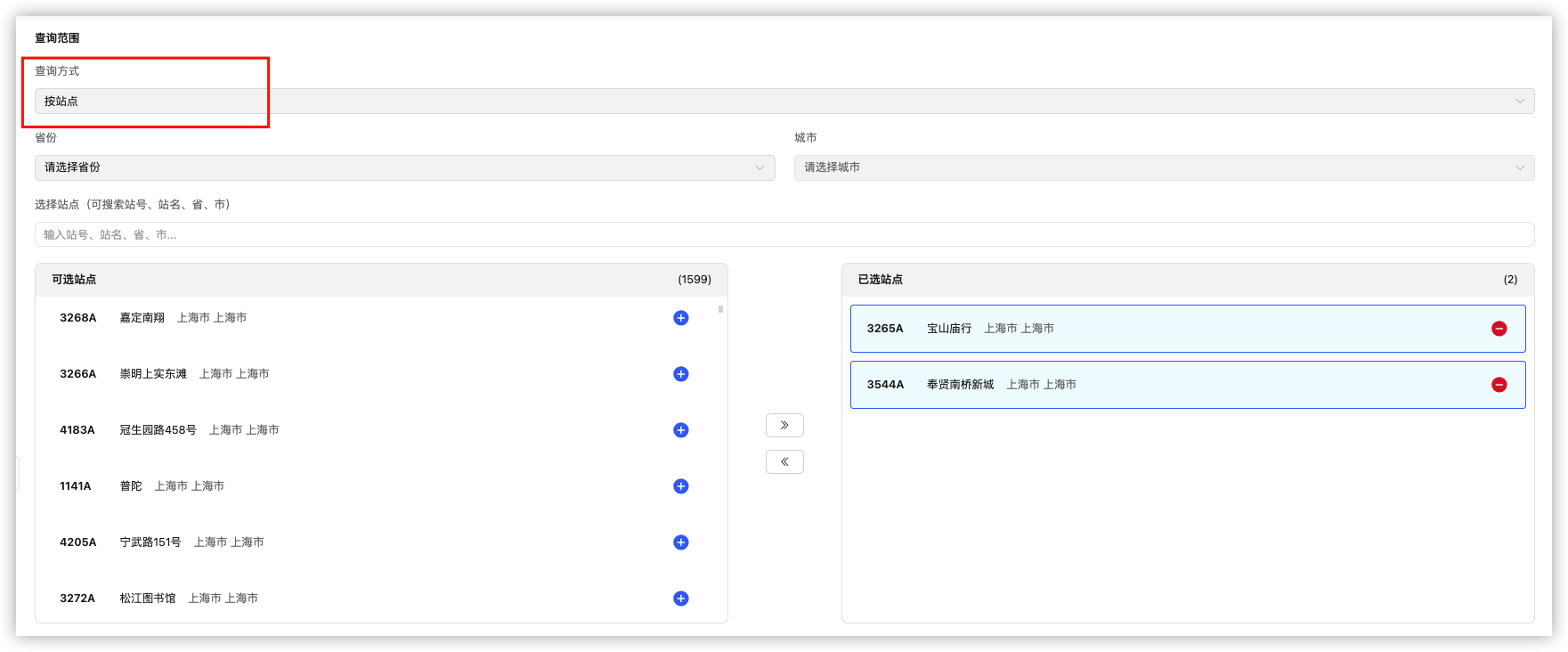This screenshot has width=1568, height=652.
Task: Move all stations back with « button
Action: 784,461
